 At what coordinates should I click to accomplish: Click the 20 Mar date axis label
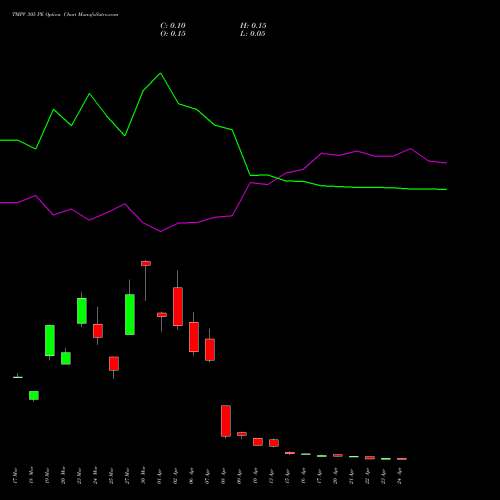(63, 475)
